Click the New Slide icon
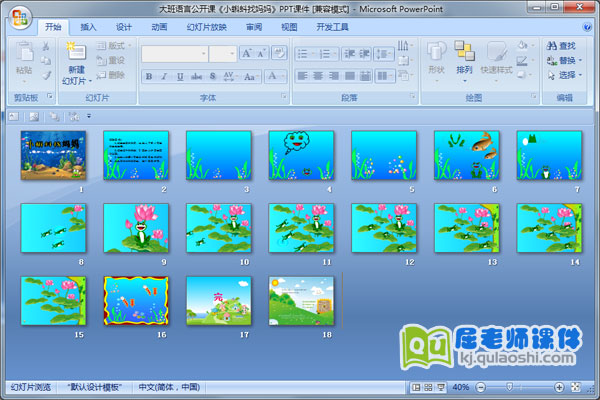The height and width of the screenshot is (400, 600). pyautogui.click(x=75, y=54)
